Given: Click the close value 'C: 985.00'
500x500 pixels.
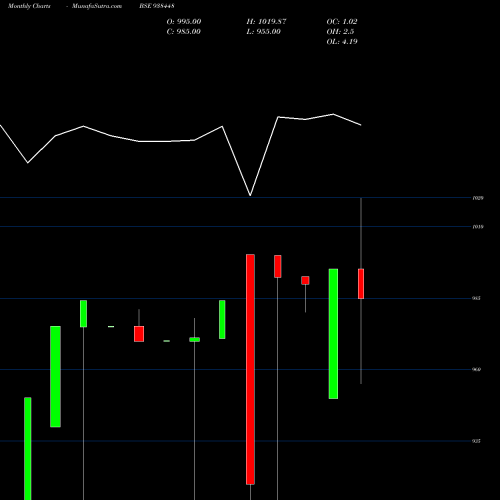Looking at the screenshot, I should pyautogui.click(x=184, y=32).
